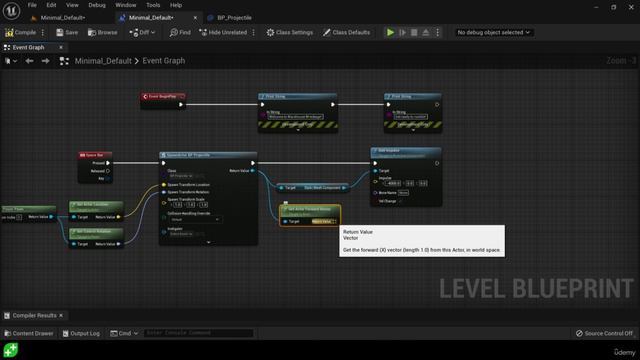Click the Spawn Transform Rotation pin
This screenshot has width=640, height=360.
coord(164,192)
